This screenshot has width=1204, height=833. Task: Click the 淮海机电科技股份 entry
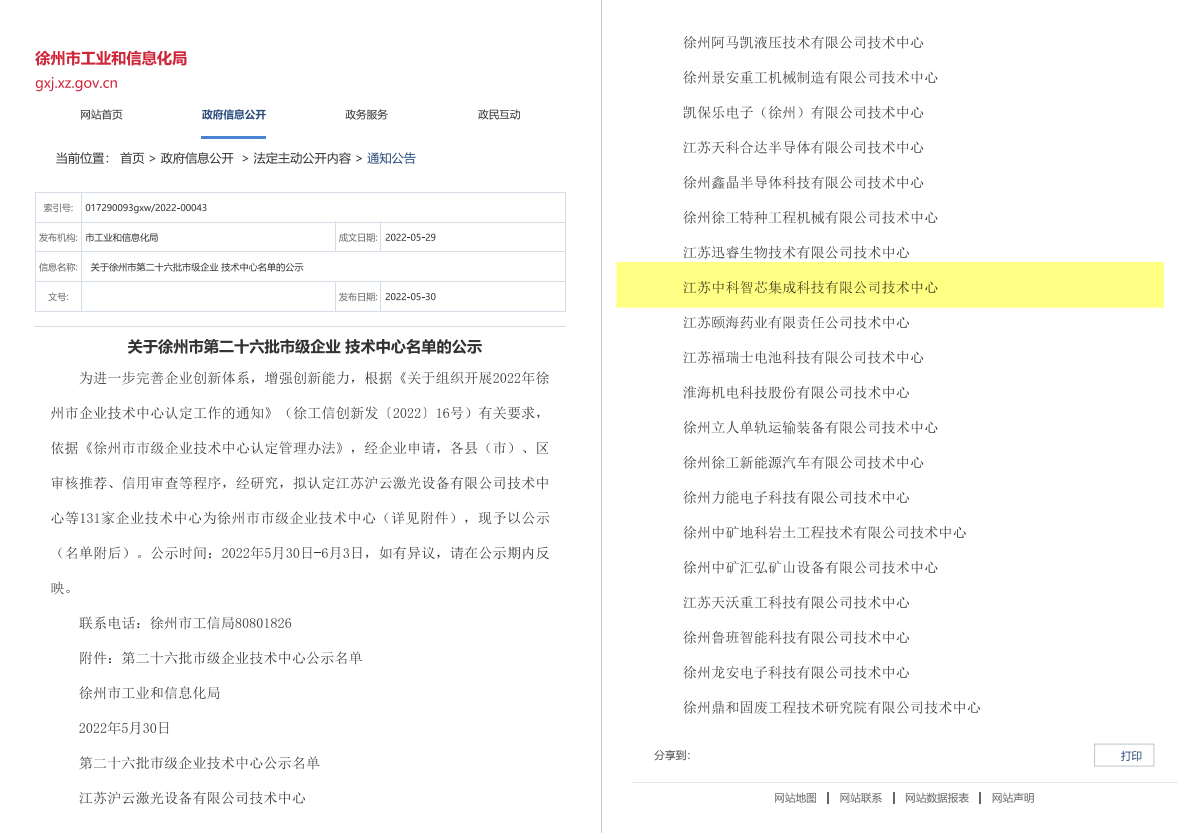pos(796,392)
